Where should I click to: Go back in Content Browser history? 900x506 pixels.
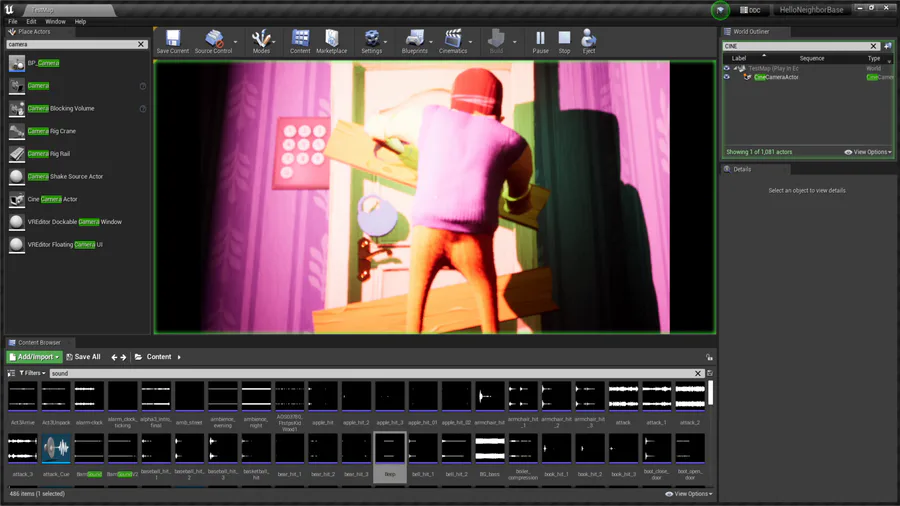tap(114, 357)
